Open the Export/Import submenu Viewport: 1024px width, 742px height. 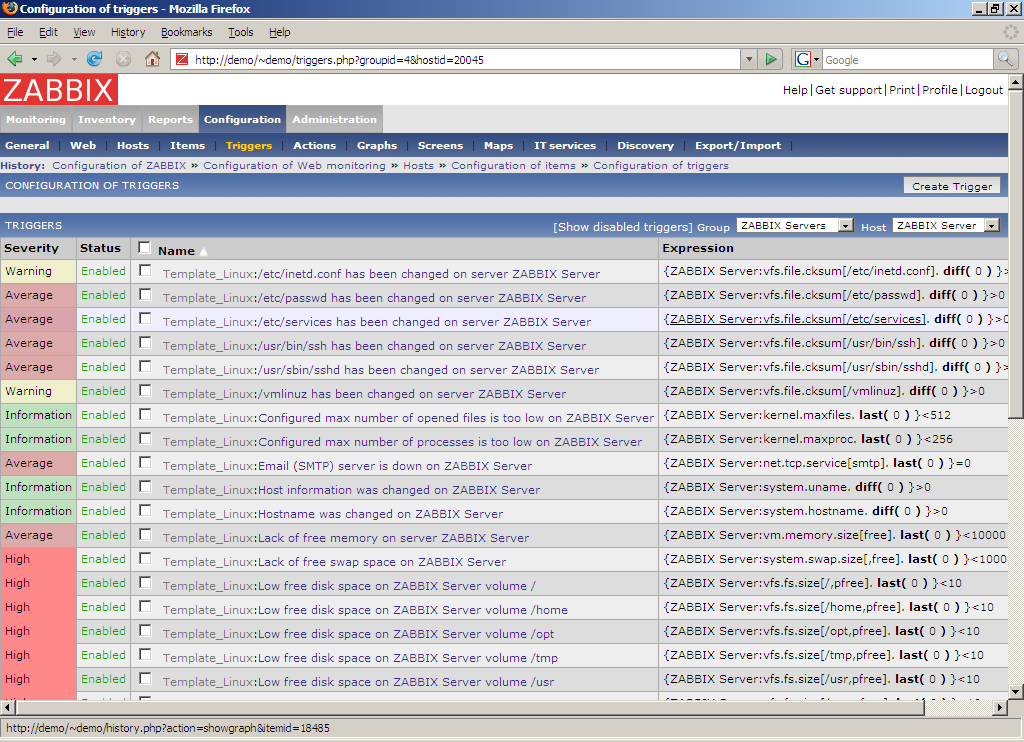point(738,146)
